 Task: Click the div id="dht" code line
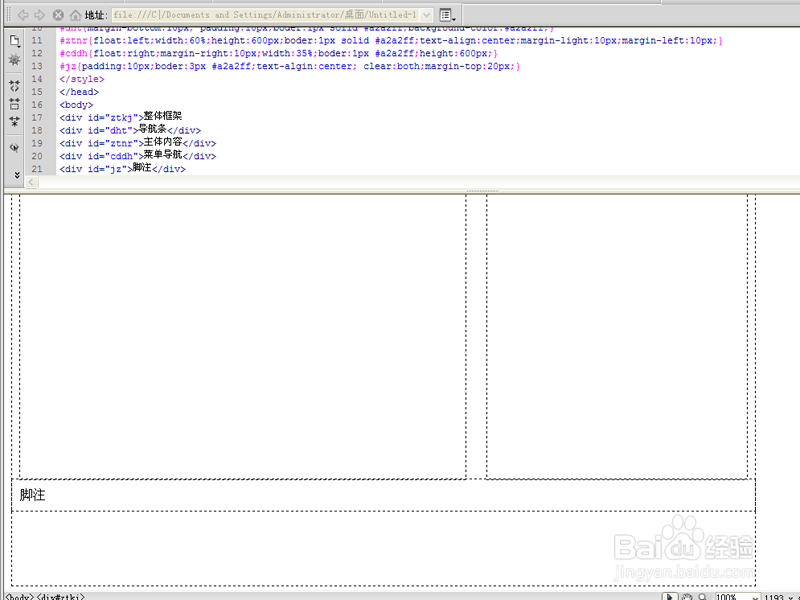pyautogui.click(x=130, y=130)
